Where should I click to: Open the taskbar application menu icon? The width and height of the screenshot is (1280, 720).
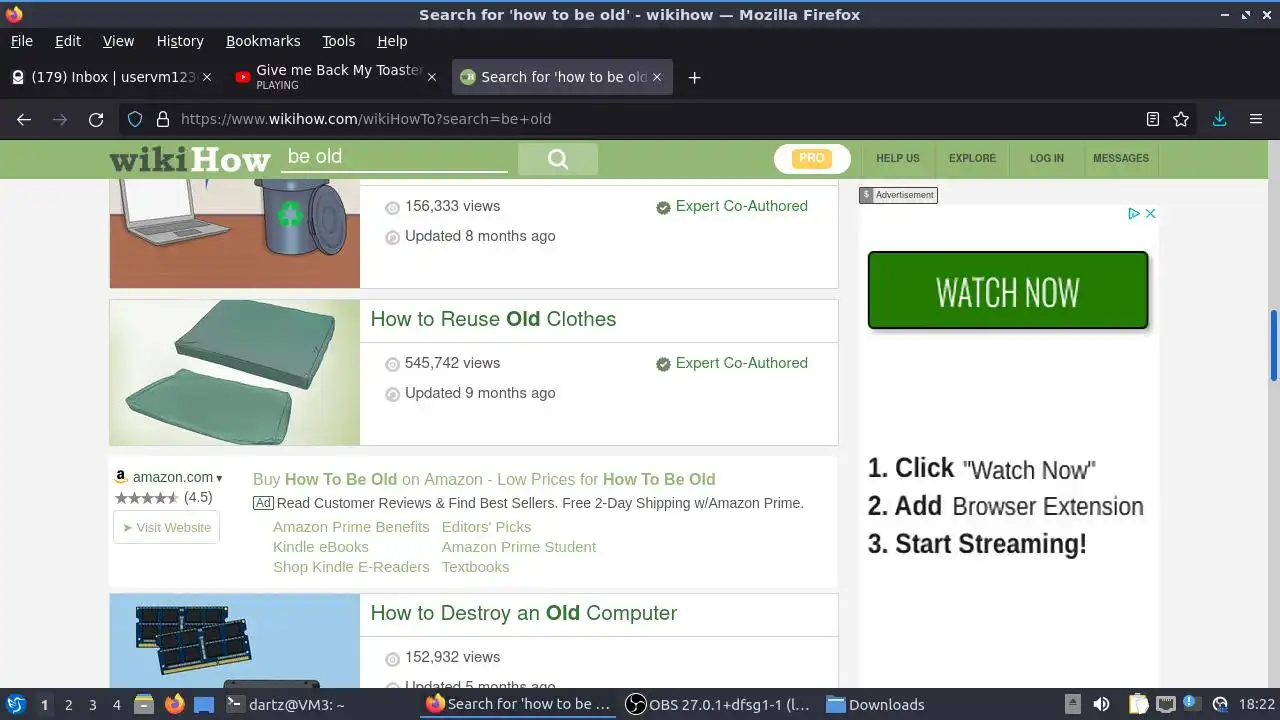pyautogui.click(x=16, y=705)
